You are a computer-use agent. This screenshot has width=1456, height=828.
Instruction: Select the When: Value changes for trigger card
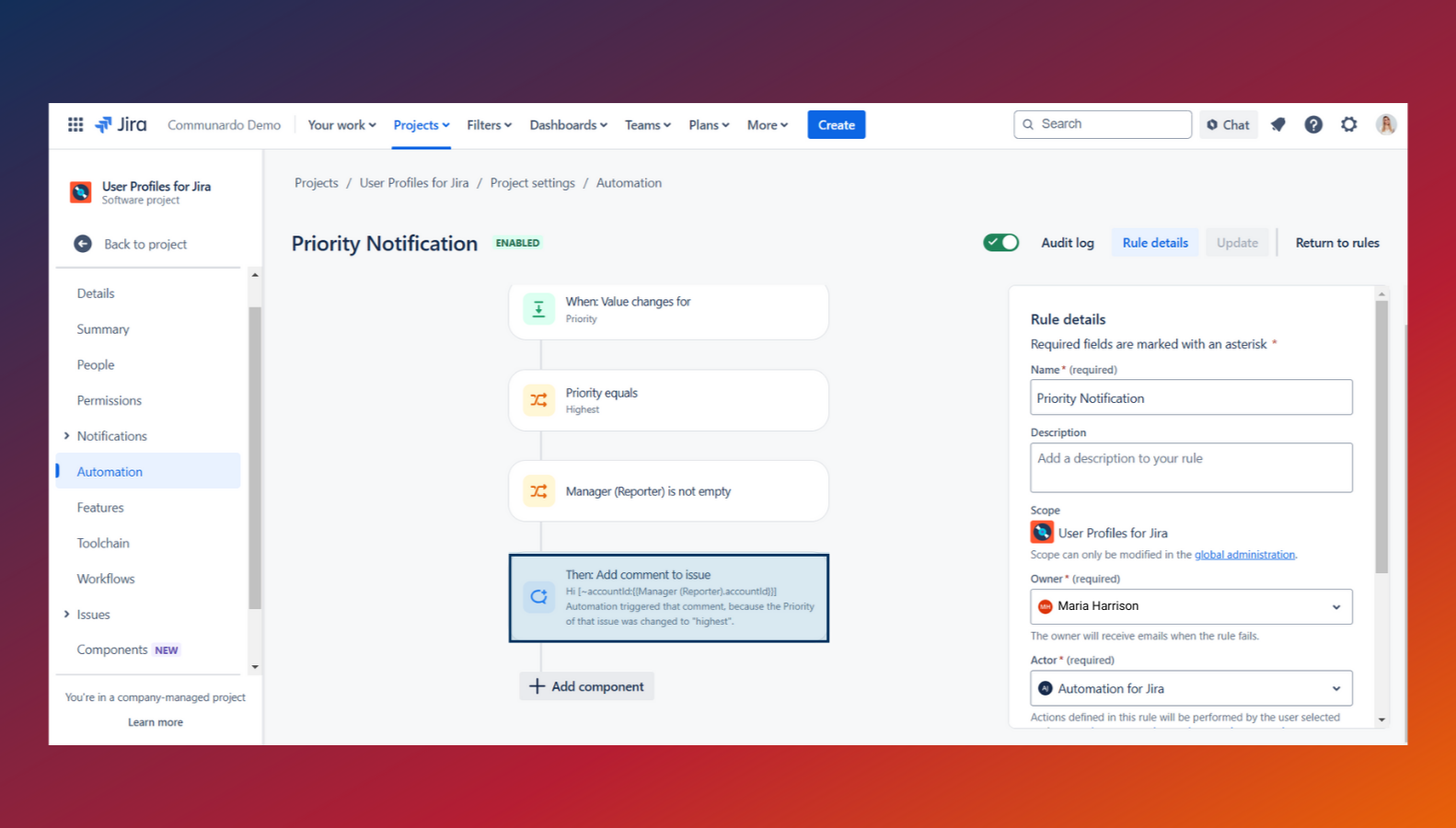point(669,310)
